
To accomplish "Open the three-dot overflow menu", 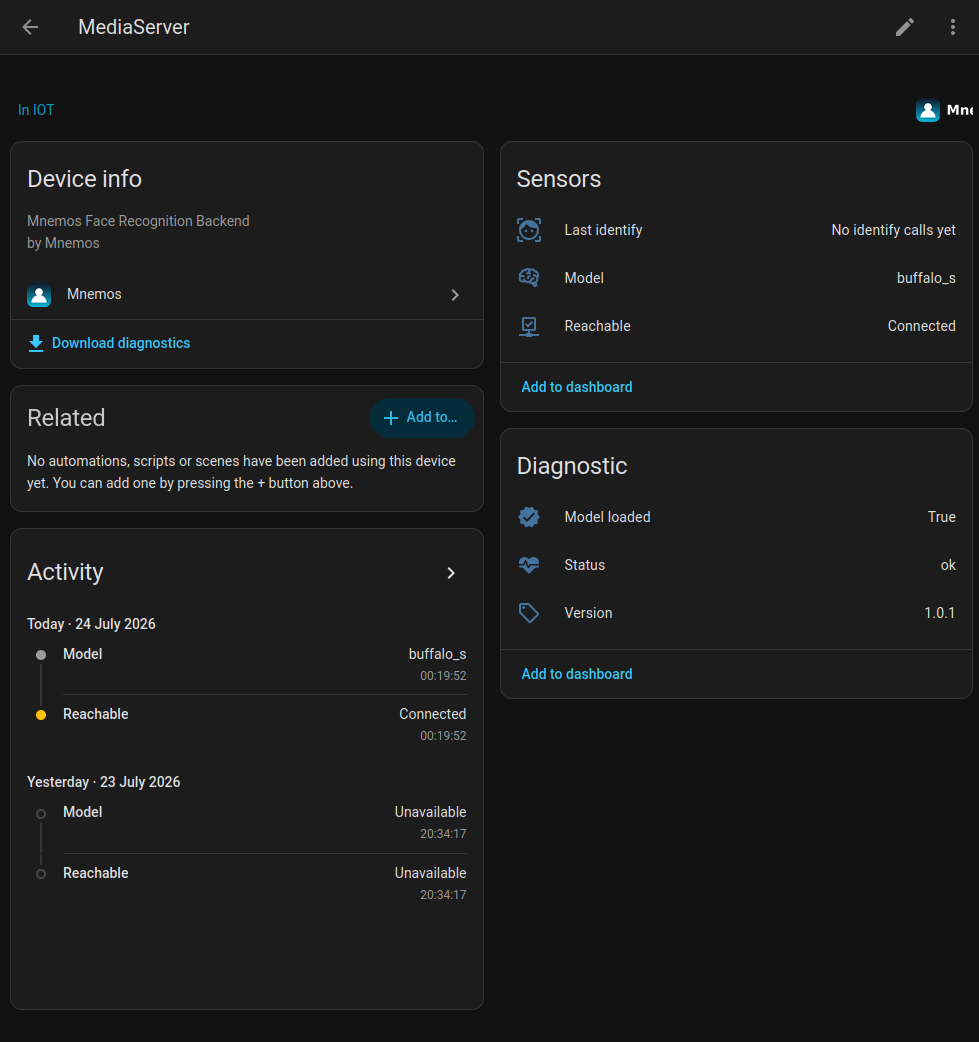I will 952,27.
